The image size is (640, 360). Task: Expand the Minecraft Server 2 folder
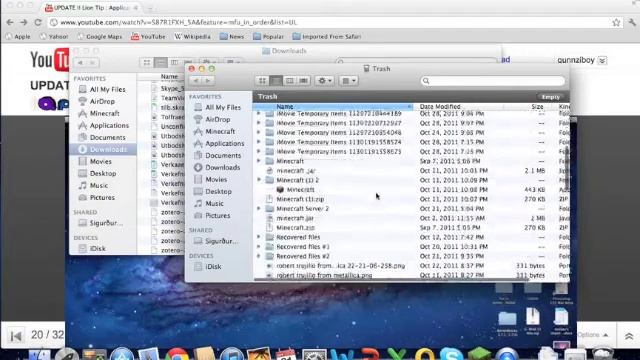point(258,209)
